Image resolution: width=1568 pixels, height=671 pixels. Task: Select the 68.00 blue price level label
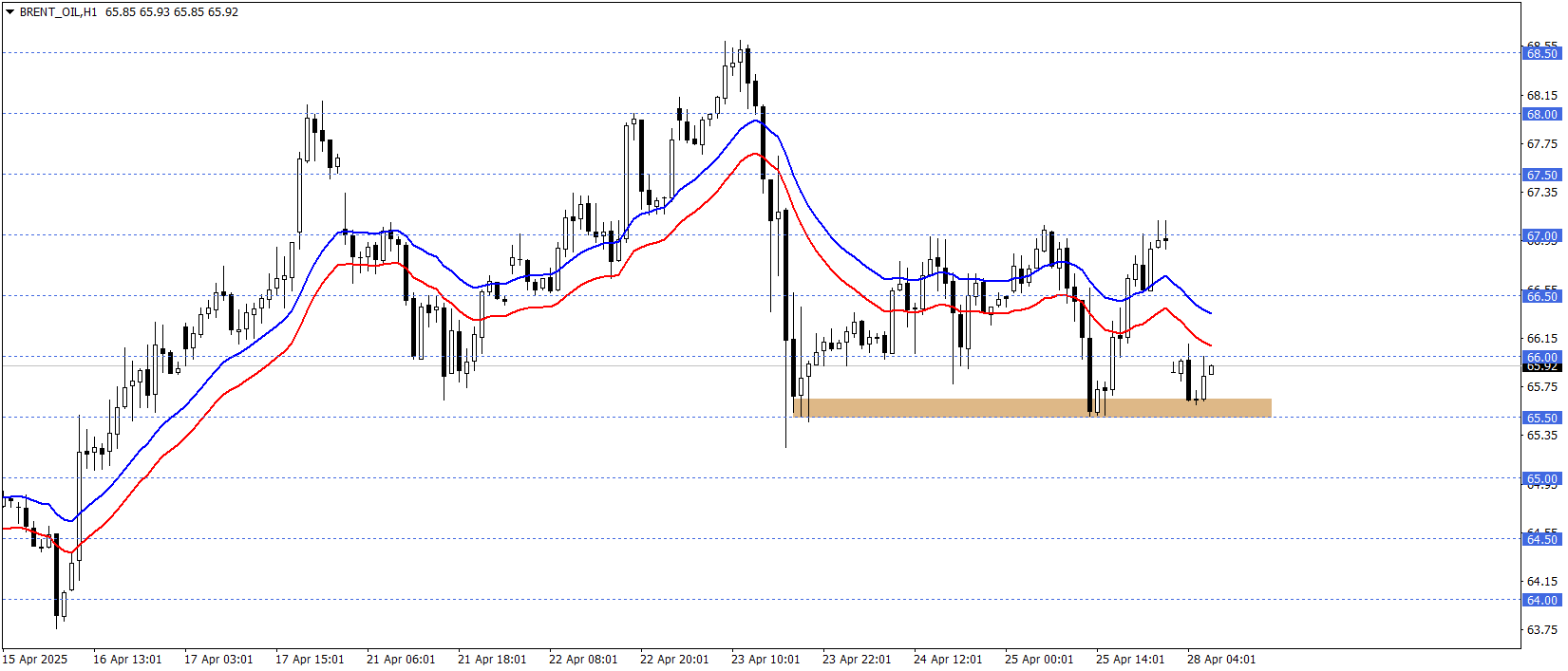point(1541,114)
